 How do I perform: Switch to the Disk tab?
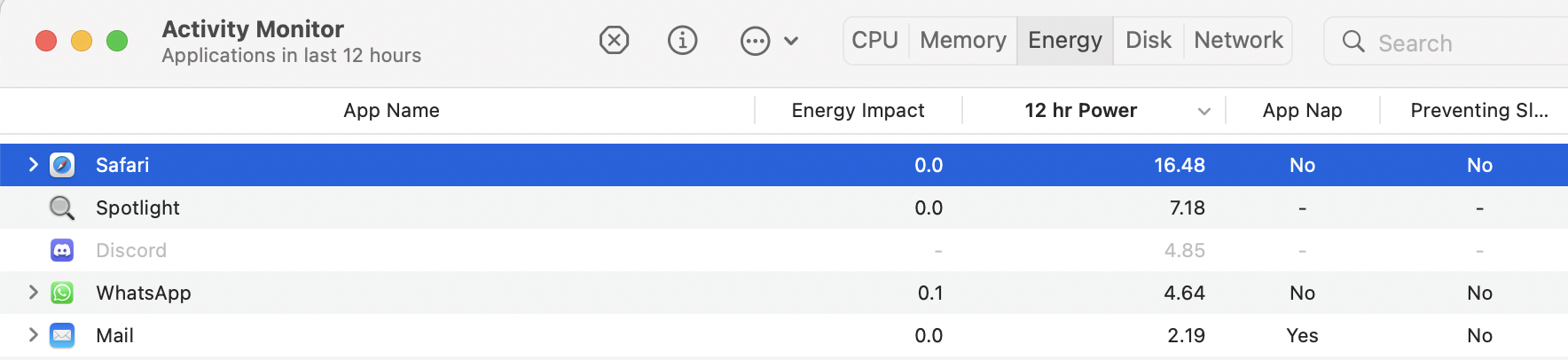click(1149, 40)
